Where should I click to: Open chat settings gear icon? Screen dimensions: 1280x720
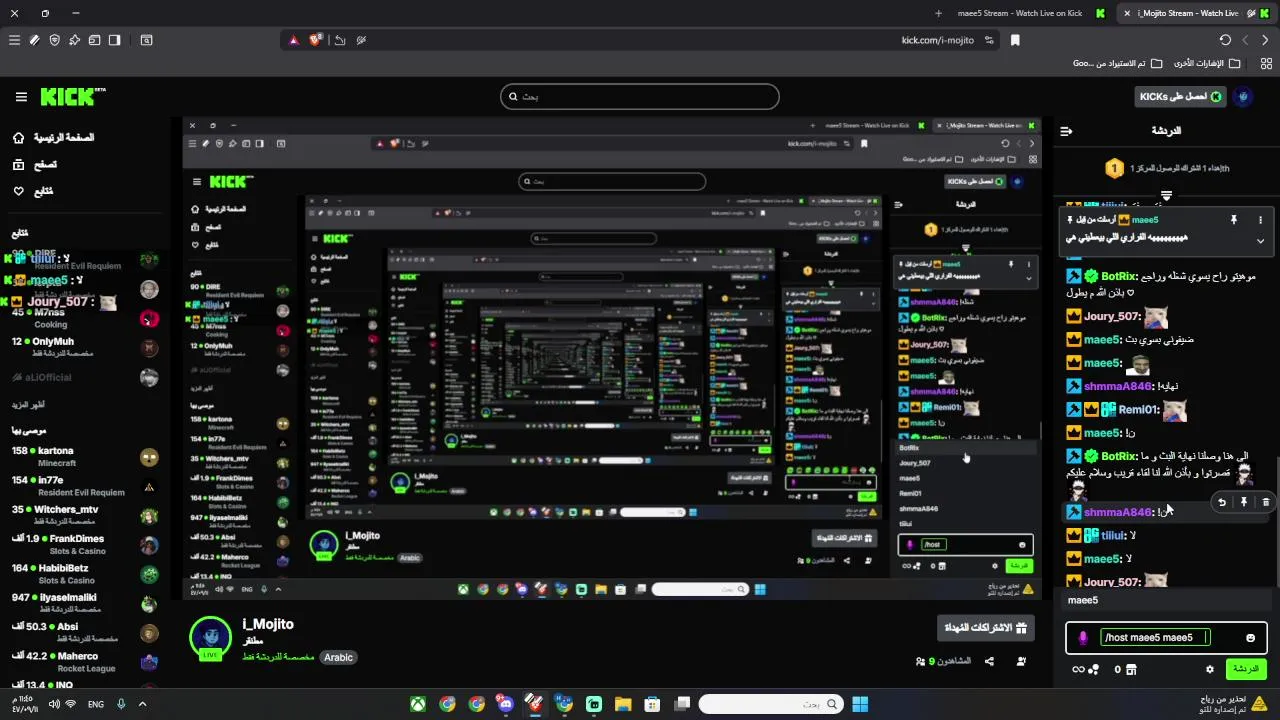click(1210, 669)
